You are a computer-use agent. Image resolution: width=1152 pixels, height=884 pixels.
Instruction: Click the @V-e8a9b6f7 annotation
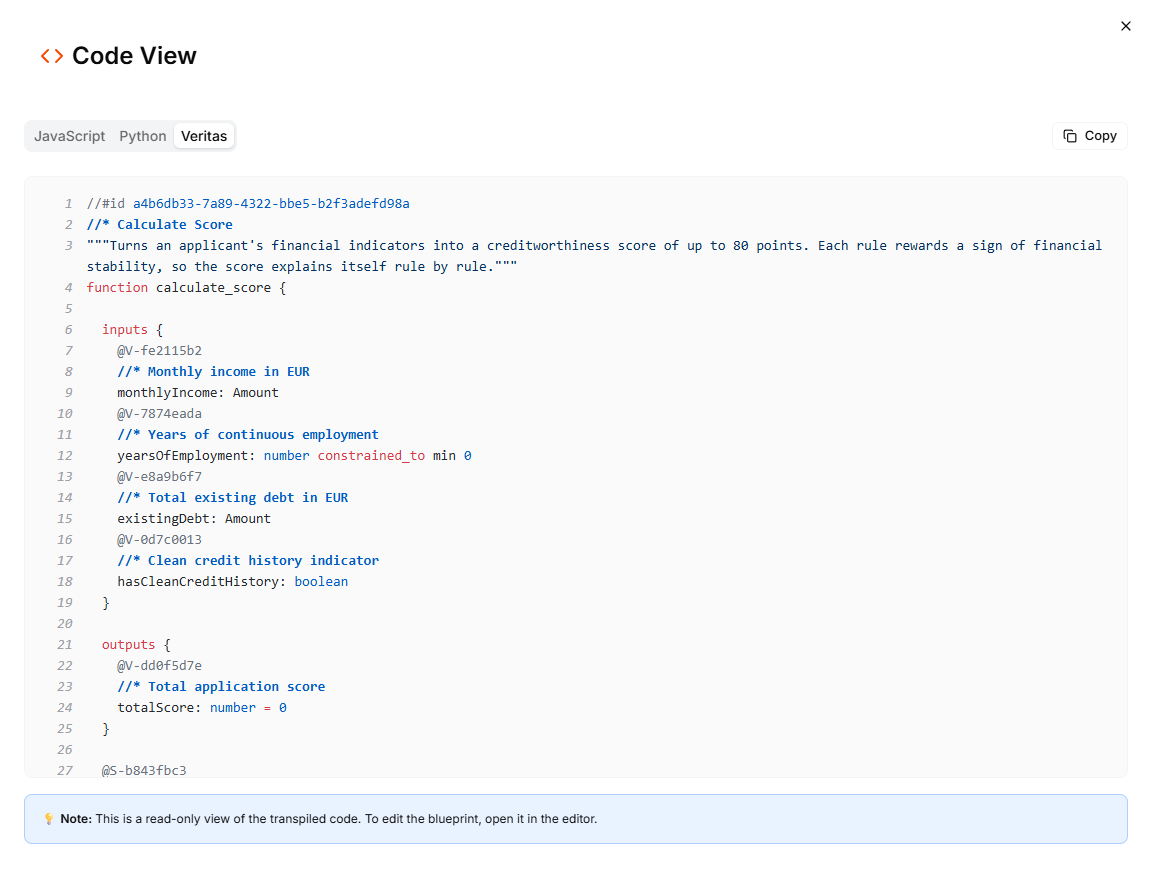point(159,476)
